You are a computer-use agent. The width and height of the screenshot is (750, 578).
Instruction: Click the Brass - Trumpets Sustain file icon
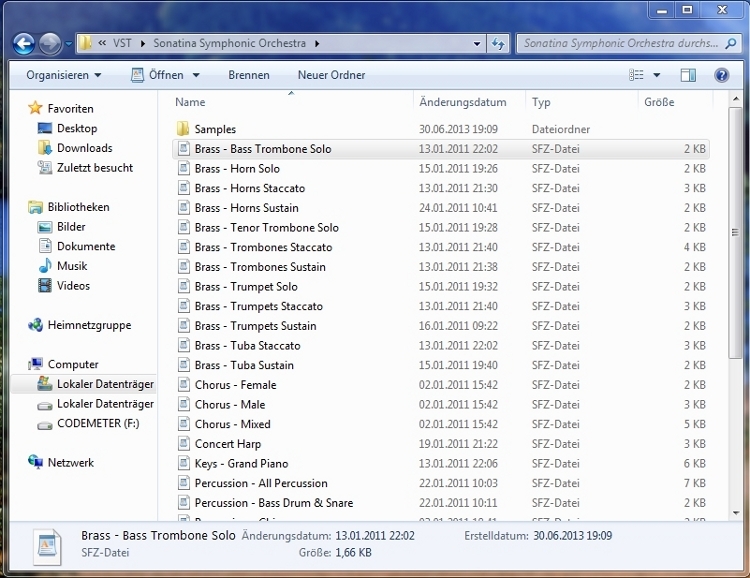click(x=184, y=325)
